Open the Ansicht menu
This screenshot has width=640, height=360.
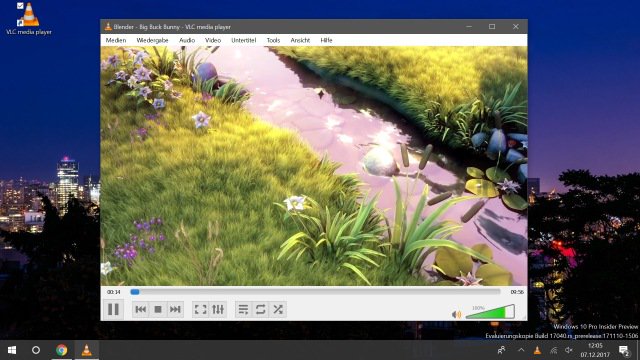point(300,40)
